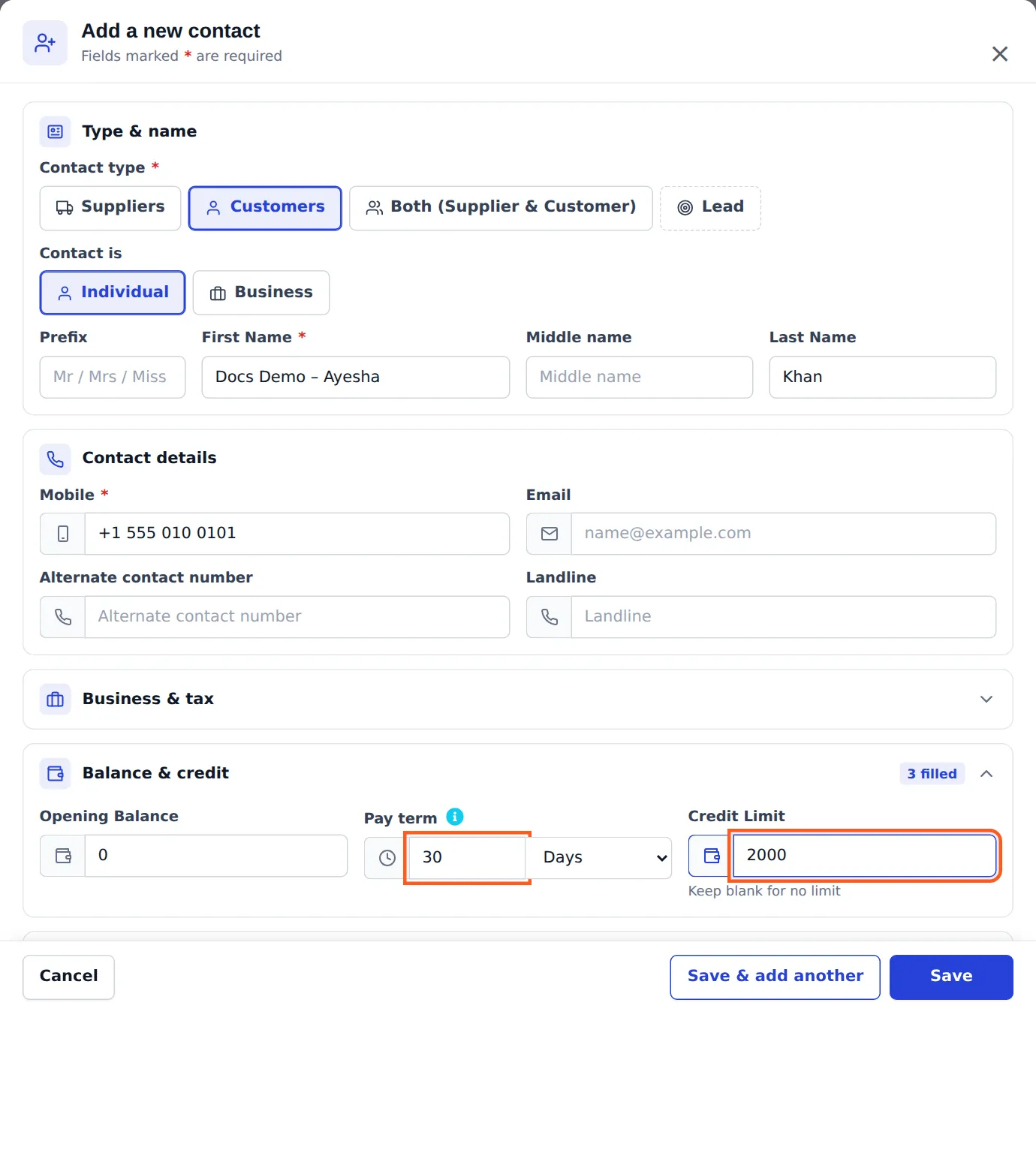
Task: Edit the Opening Balance field
Action: click(x=216, y=856)
